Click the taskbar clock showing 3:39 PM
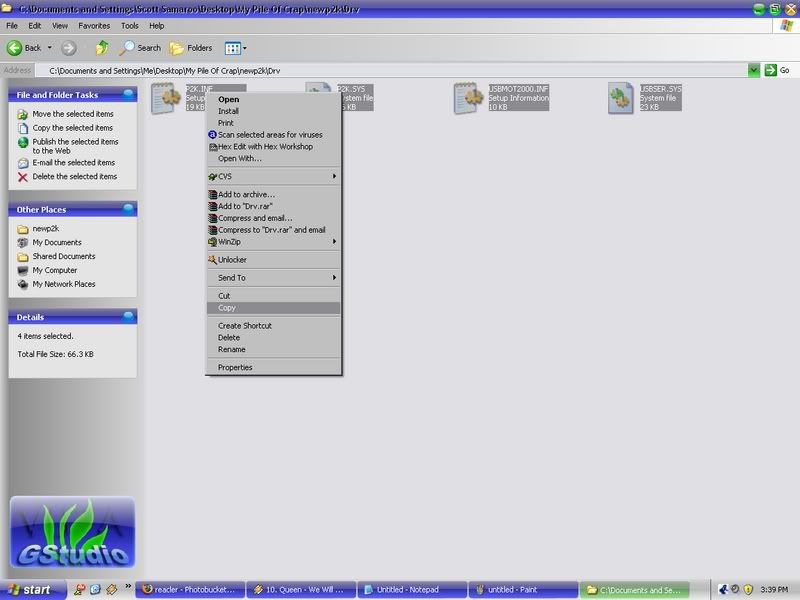 point(774,590)
